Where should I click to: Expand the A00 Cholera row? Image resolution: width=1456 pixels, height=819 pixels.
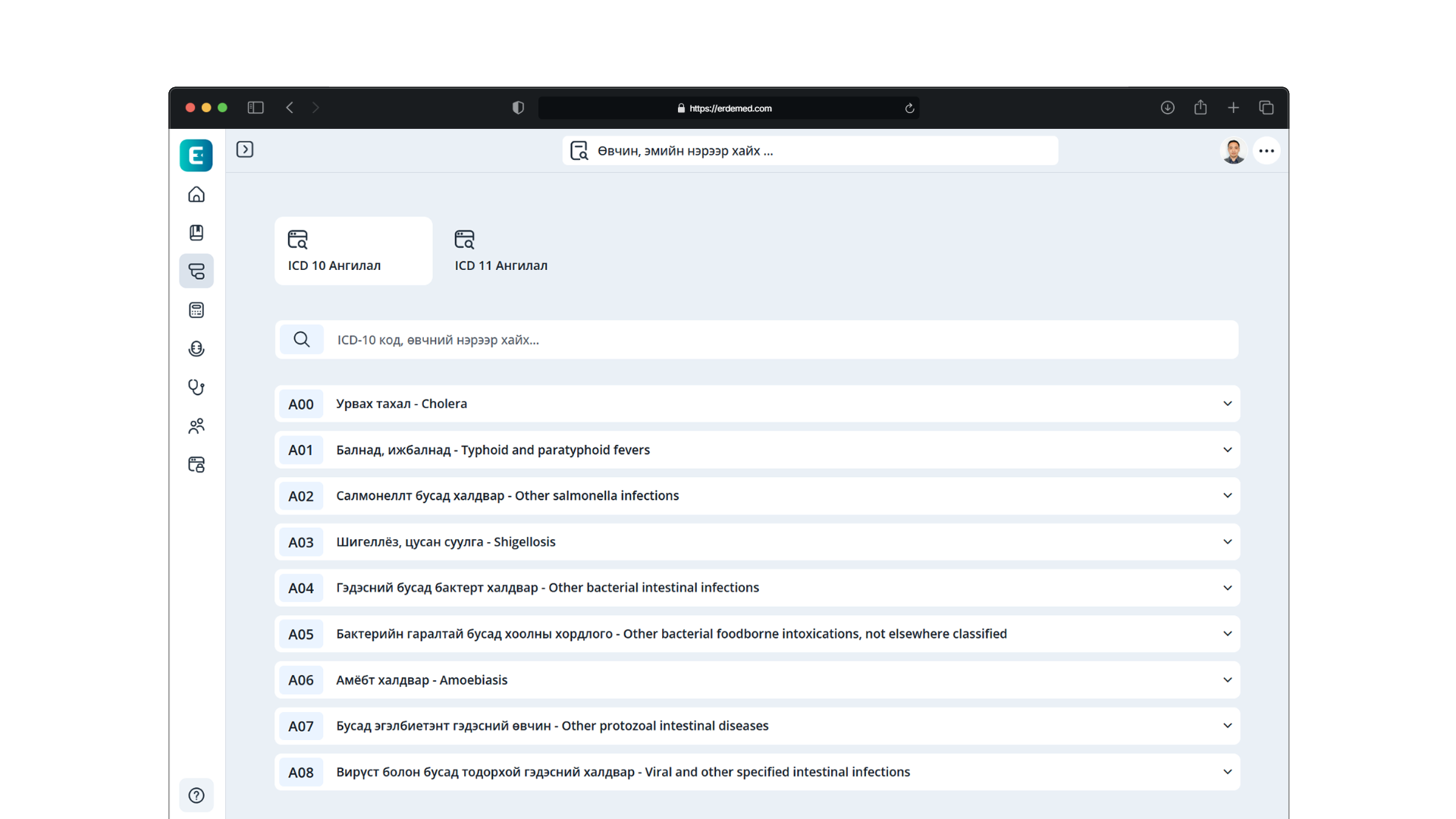pos(757,403)
